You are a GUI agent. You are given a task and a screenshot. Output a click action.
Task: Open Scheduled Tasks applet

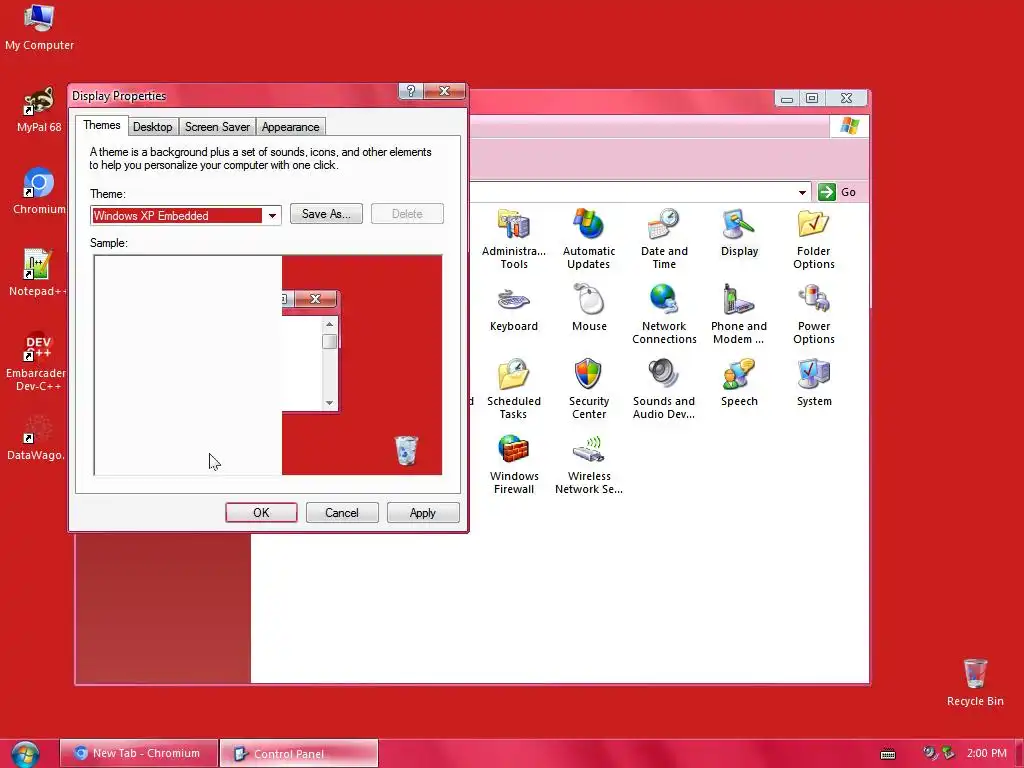click(x=513, y=389)
